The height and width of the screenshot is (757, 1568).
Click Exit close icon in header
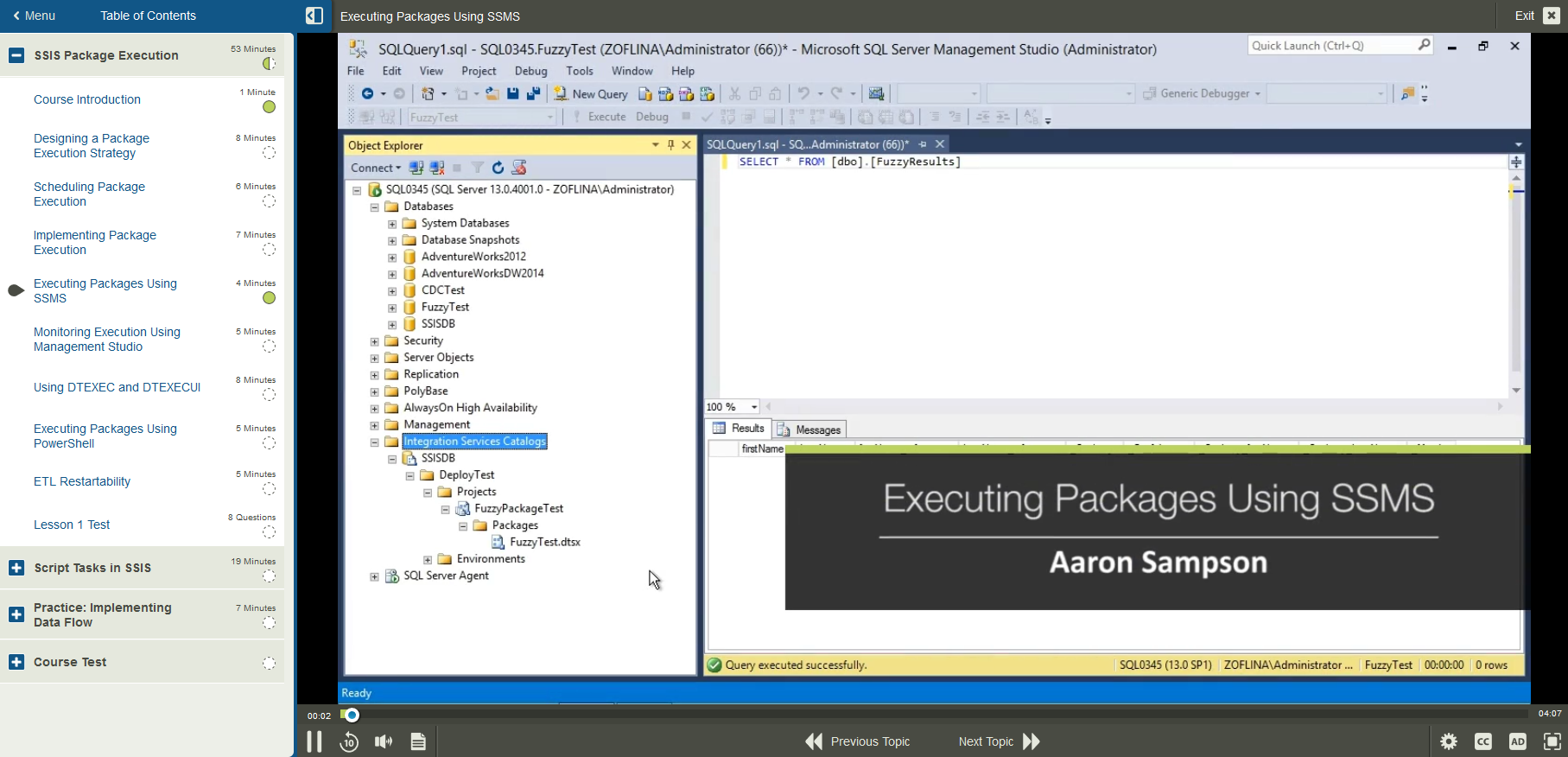(1552, 16)
